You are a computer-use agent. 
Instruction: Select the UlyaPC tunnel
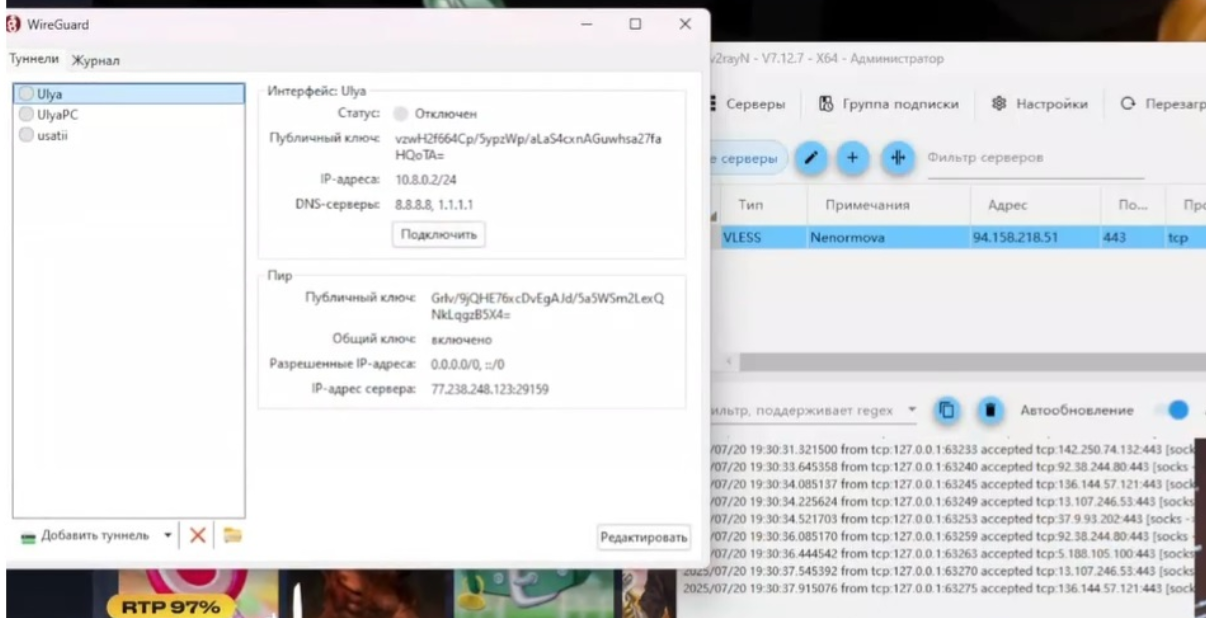pos(128,115)
